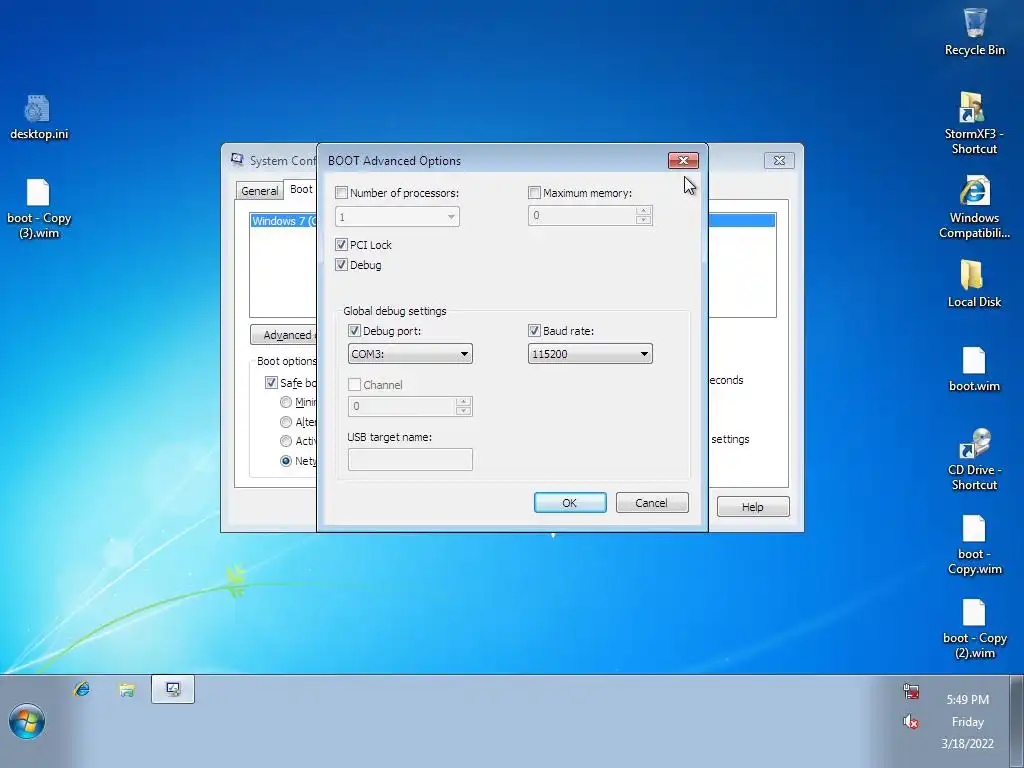Uncheck Safe boot in System Configuration
Viewport: 1024px width, 768px height.
click(271, 383)
